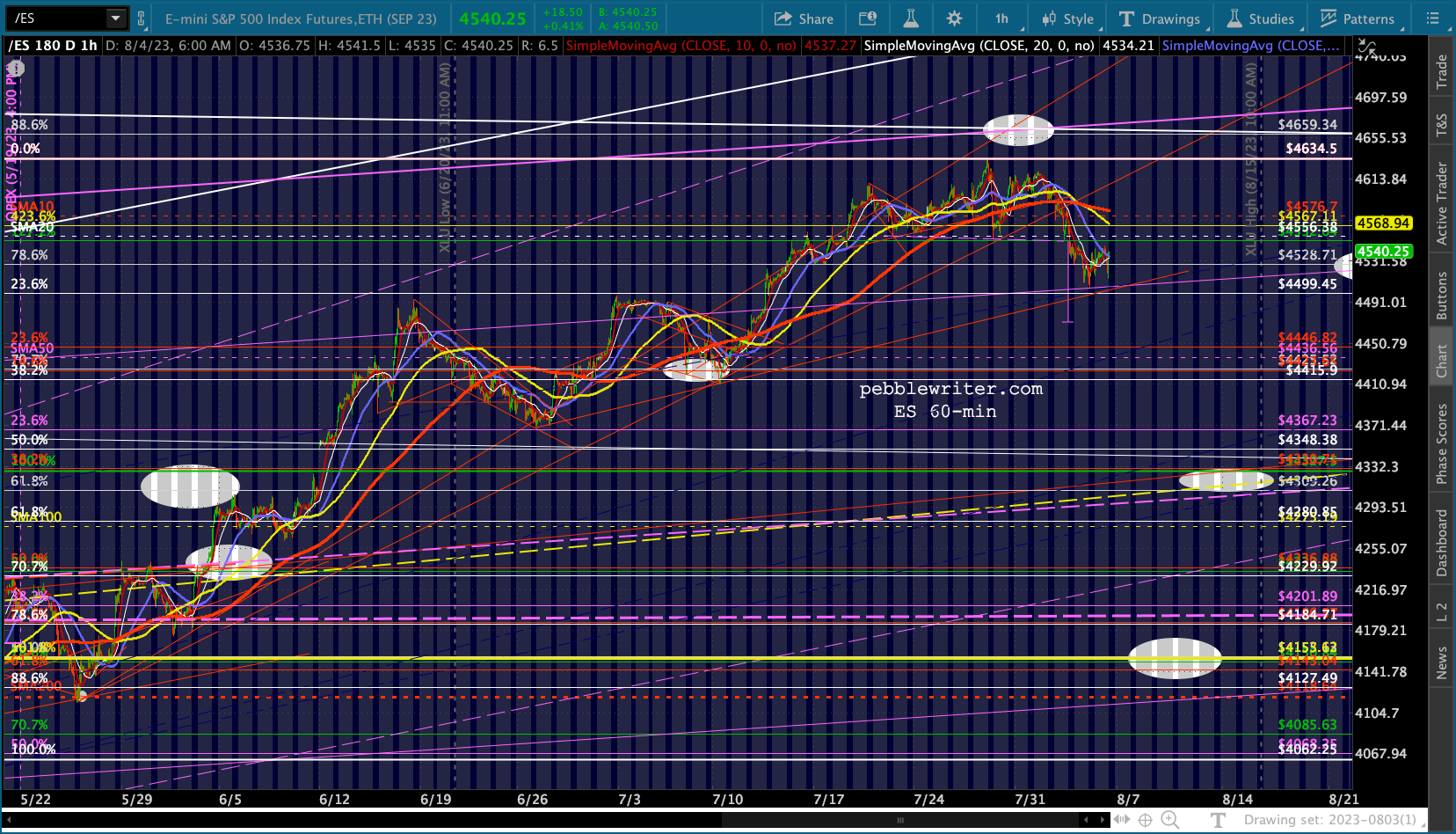Open the Studies menu
The width and height of the screenshot is (1456, 834).
coord(1261,18)
